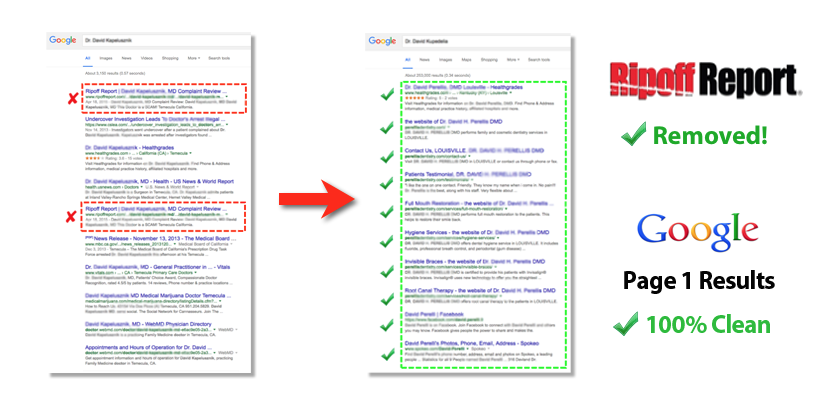The width and height of the screenshot is (830, 400).
Task: Open the Maps tab in the Kupedelia search
Action: click(466, 60)
